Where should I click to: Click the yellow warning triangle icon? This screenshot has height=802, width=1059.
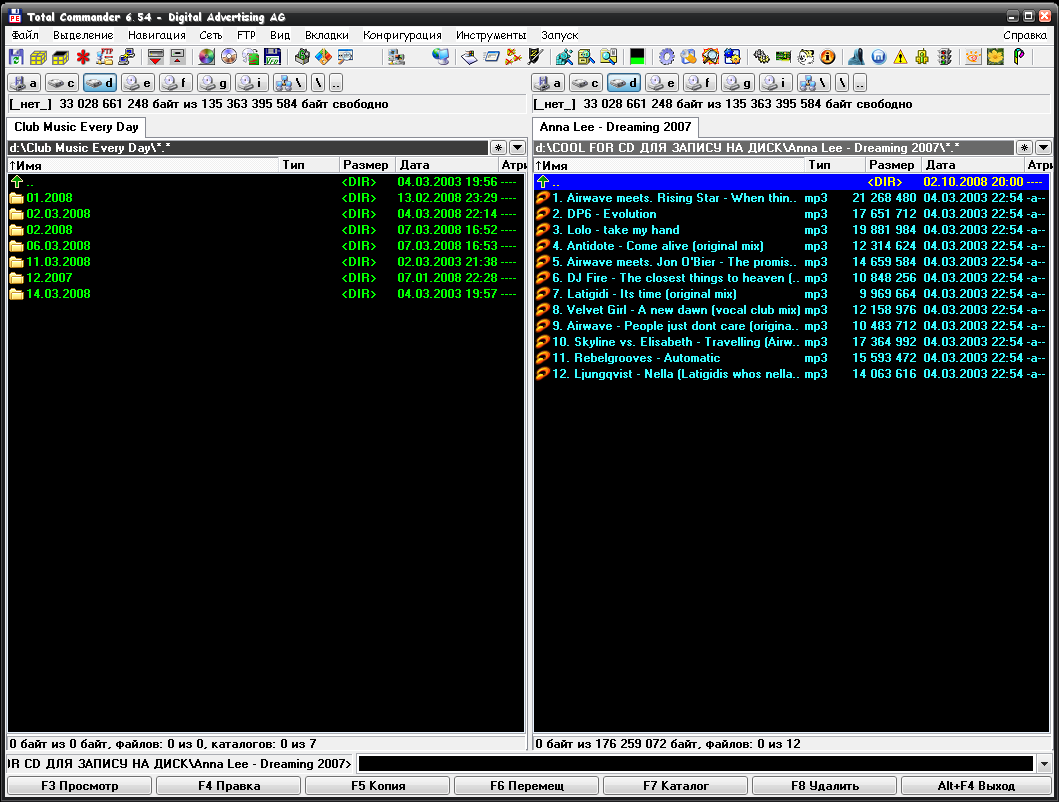(900, 57)
